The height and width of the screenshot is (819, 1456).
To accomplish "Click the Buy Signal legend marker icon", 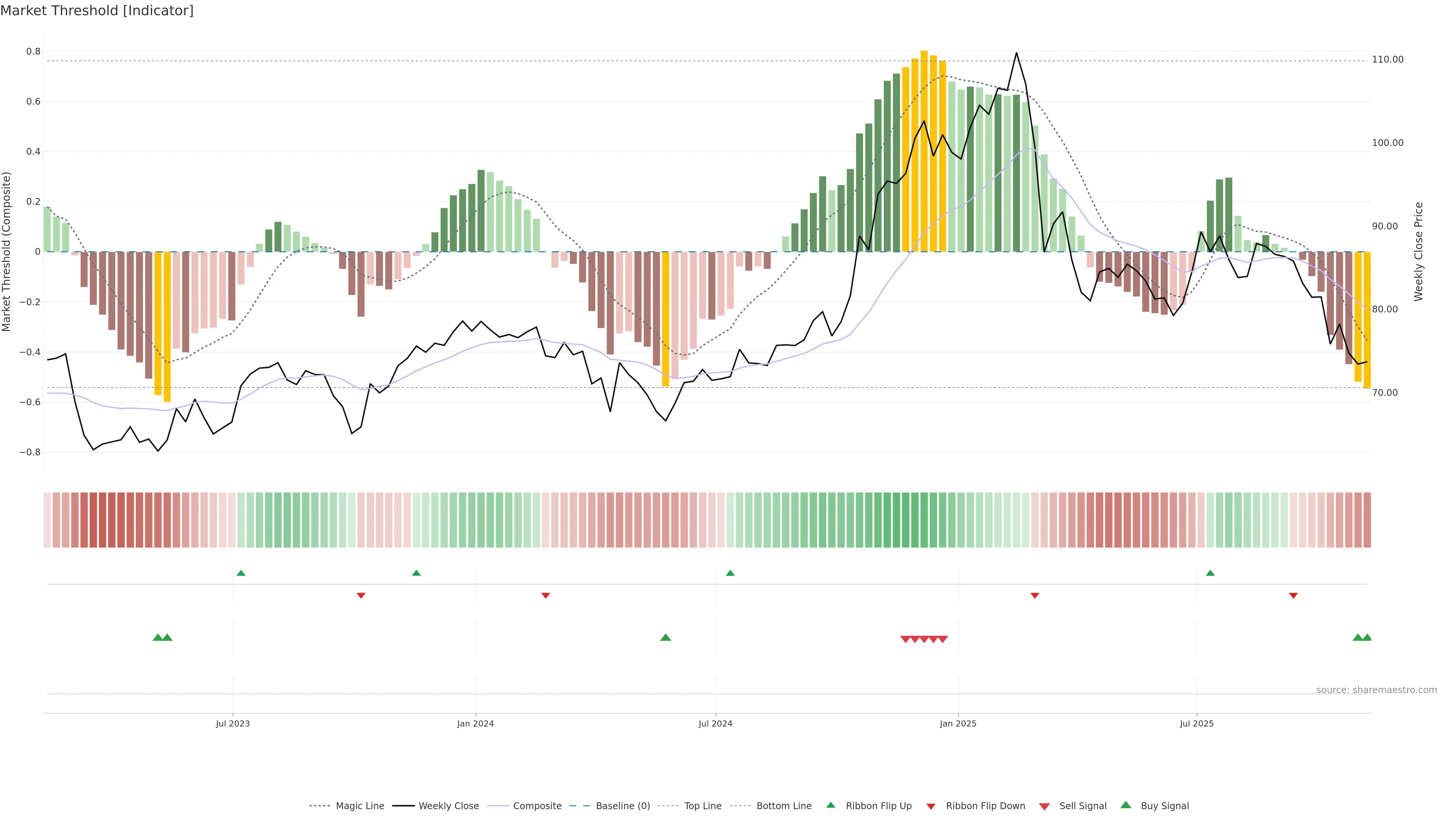I will pos(1125,805).
